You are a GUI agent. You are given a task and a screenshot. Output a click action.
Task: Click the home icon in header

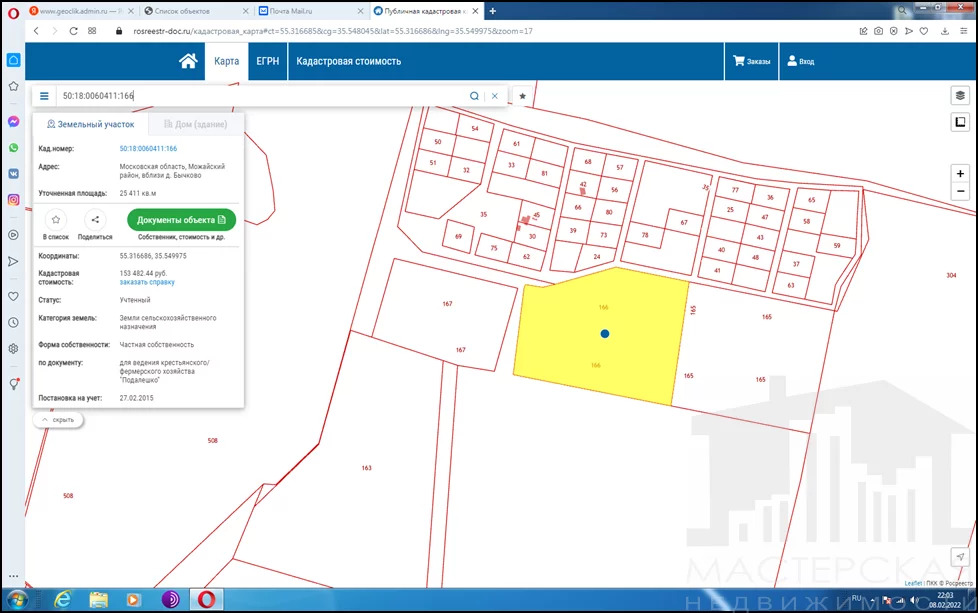[x=188, y=61]
